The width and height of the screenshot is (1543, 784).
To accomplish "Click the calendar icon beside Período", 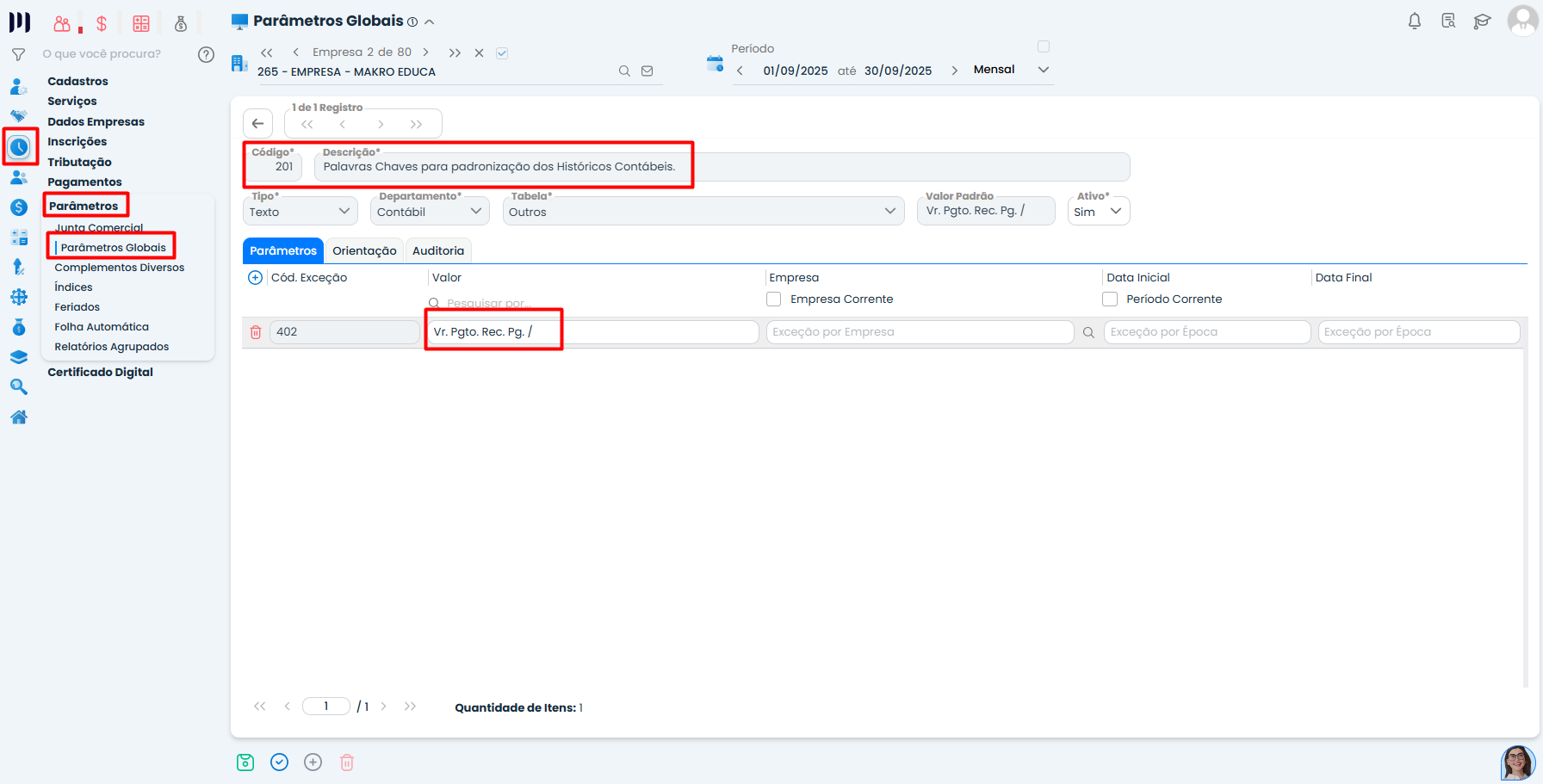I will (x=715, y=64).
